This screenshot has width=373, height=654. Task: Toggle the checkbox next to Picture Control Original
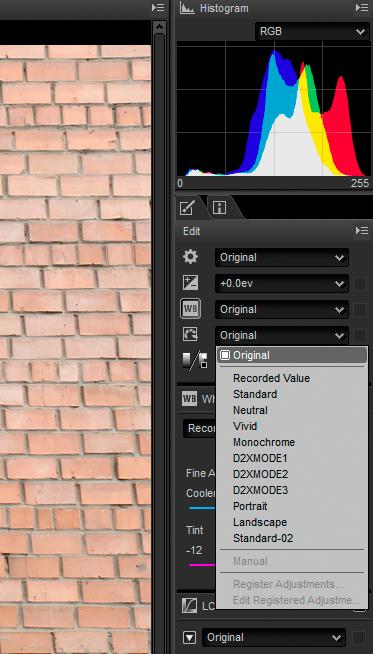click(x=360, y=336)
